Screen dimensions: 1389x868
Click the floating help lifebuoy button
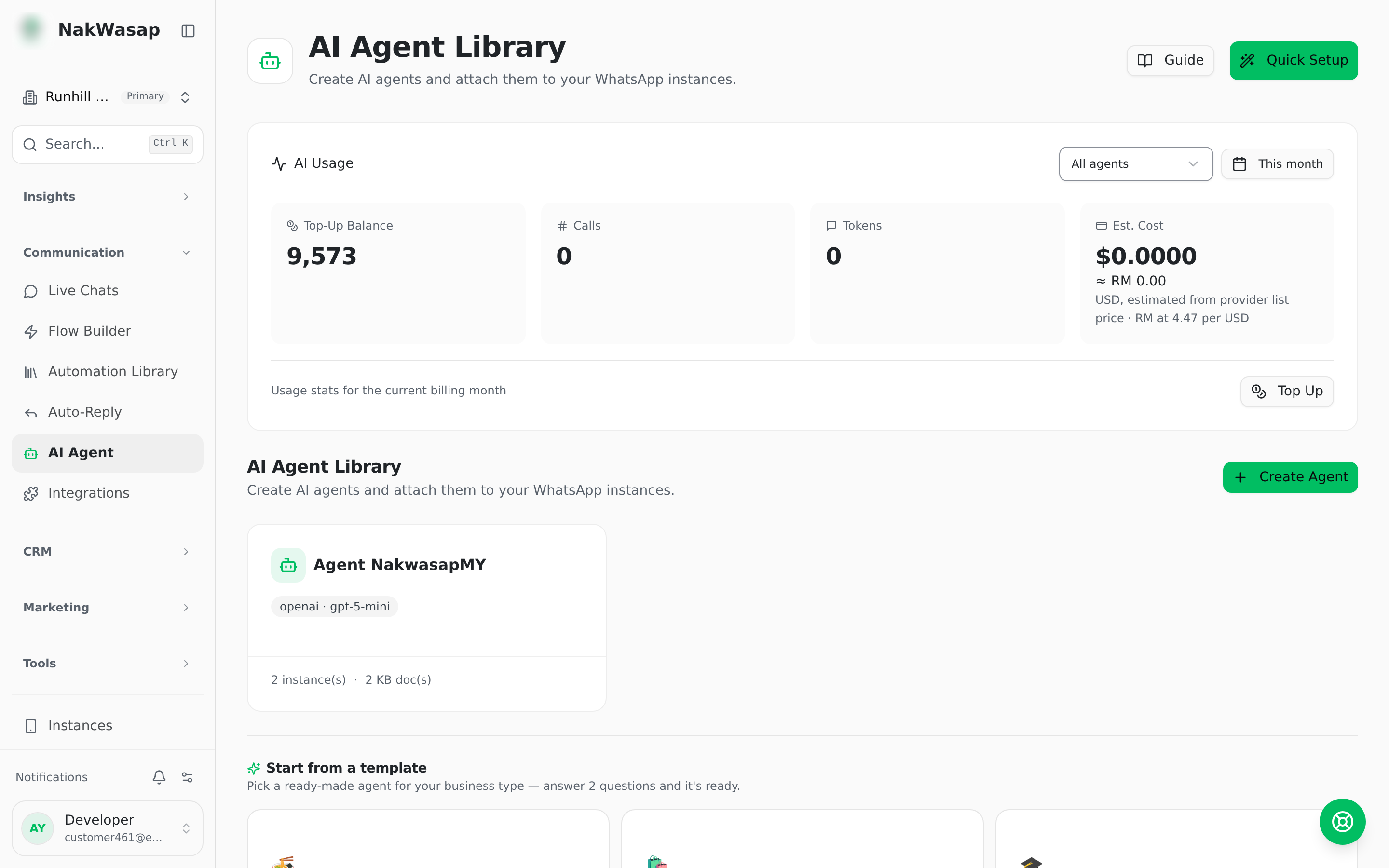tap(1342, 822)
